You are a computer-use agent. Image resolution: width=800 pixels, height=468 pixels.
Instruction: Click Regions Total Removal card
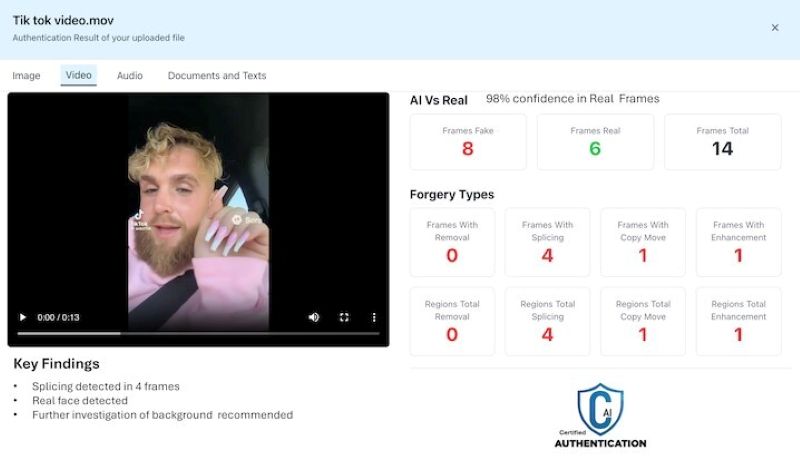pos(452,322)
